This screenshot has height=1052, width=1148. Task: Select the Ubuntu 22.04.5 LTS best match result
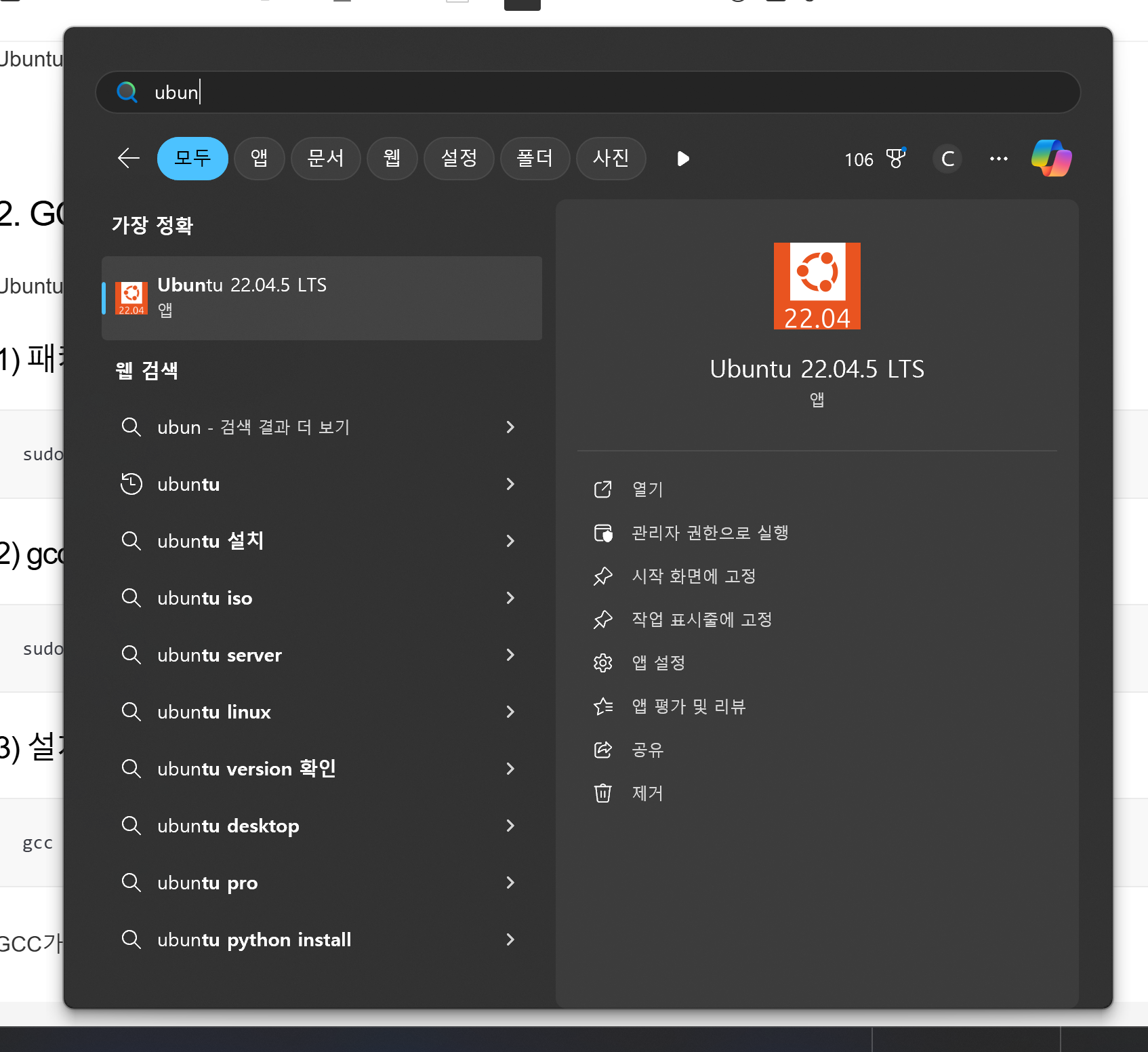(x=322, y=298)
